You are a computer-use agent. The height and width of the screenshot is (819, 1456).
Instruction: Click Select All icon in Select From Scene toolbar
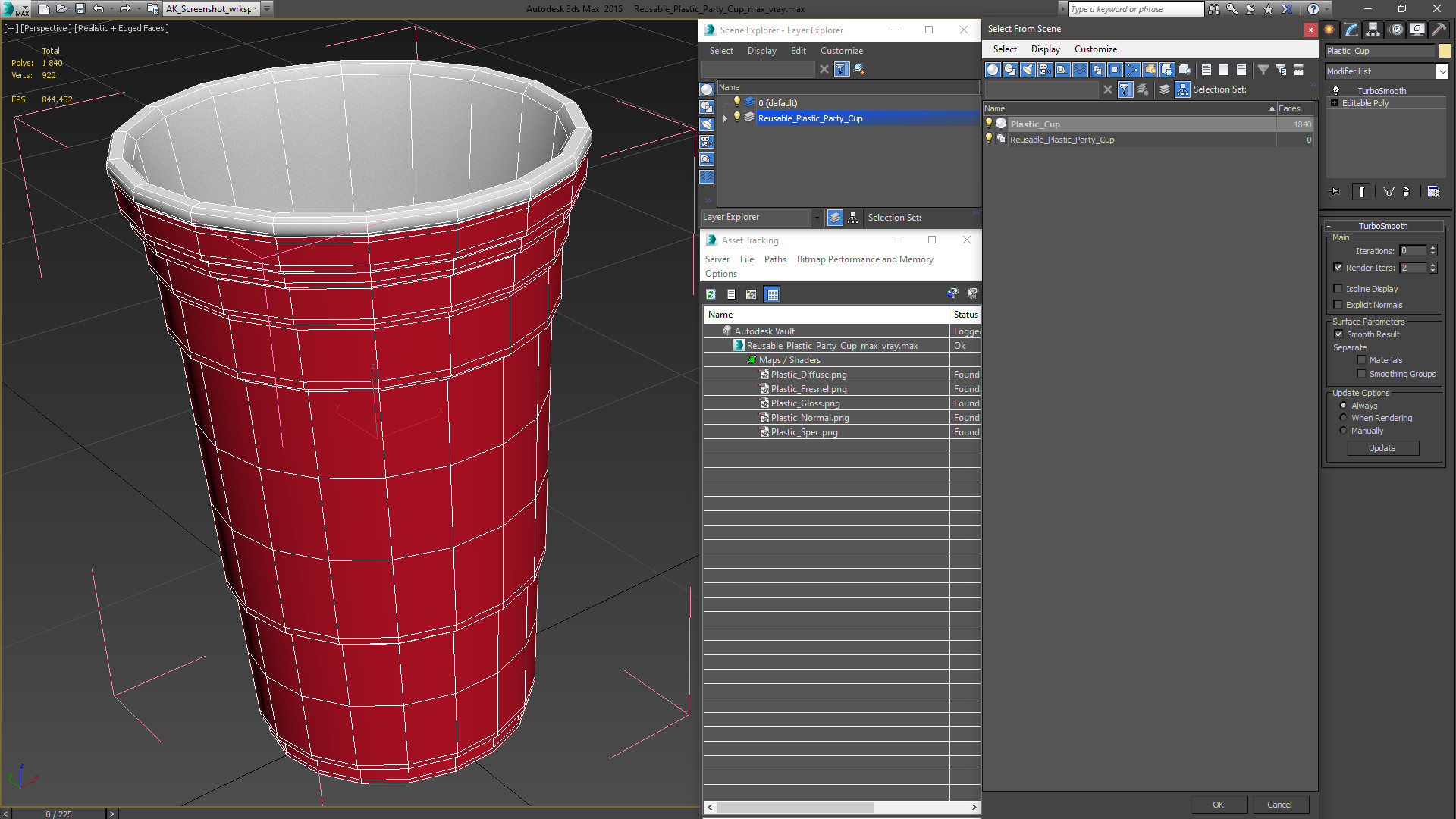(x=1206, y=70)
